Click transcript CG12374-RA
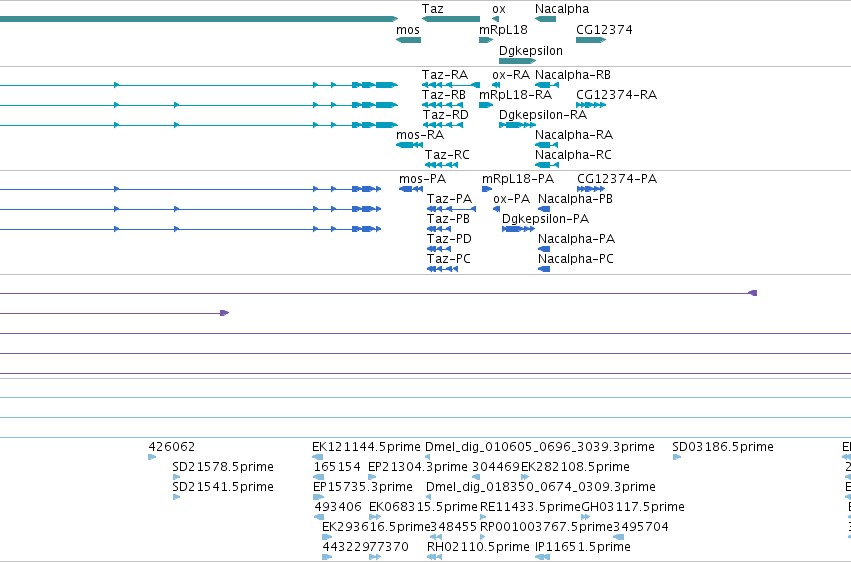The width and height of the screenshot is (851, 562). tap(617, 95)
